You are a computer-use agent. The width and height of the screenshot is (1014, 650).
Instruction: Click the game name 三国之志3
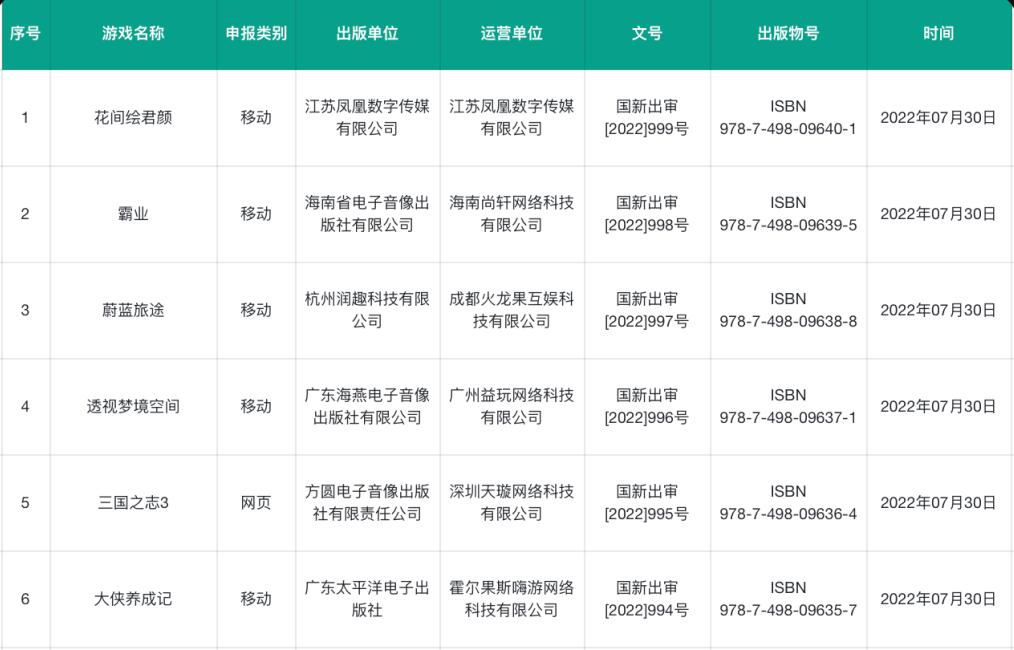pos(133,503)
